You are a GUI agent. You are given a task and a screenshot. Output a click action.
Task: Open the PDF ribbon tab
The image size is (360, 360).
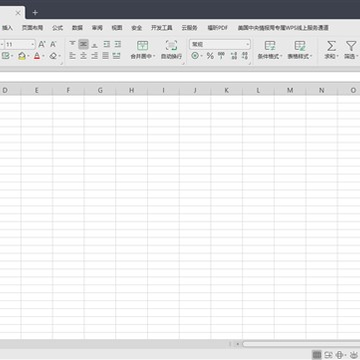(217, 28)
